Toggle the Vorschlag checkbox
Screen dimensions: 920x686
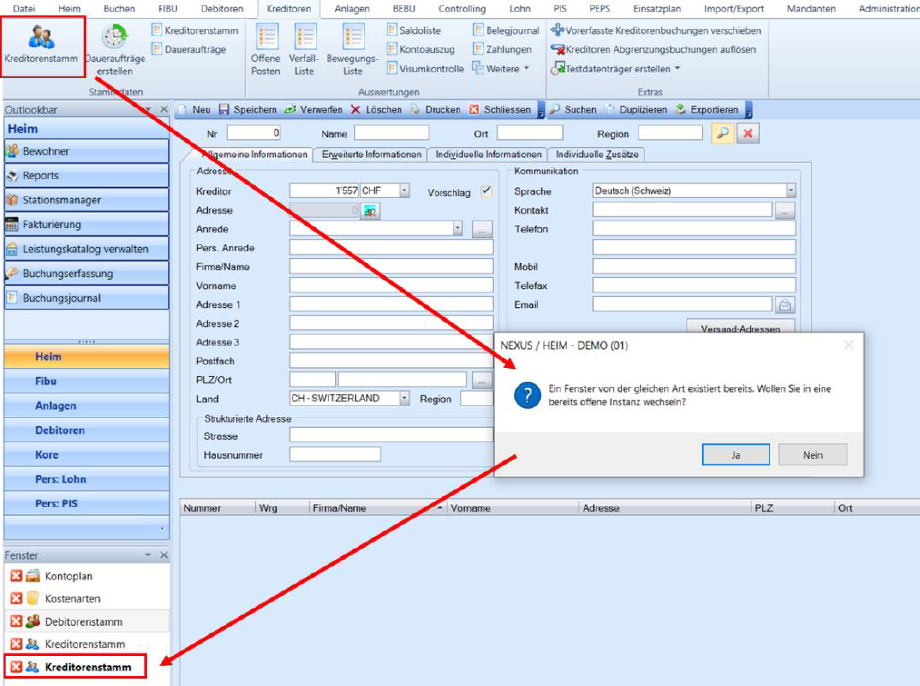click(x=486, y=191)
